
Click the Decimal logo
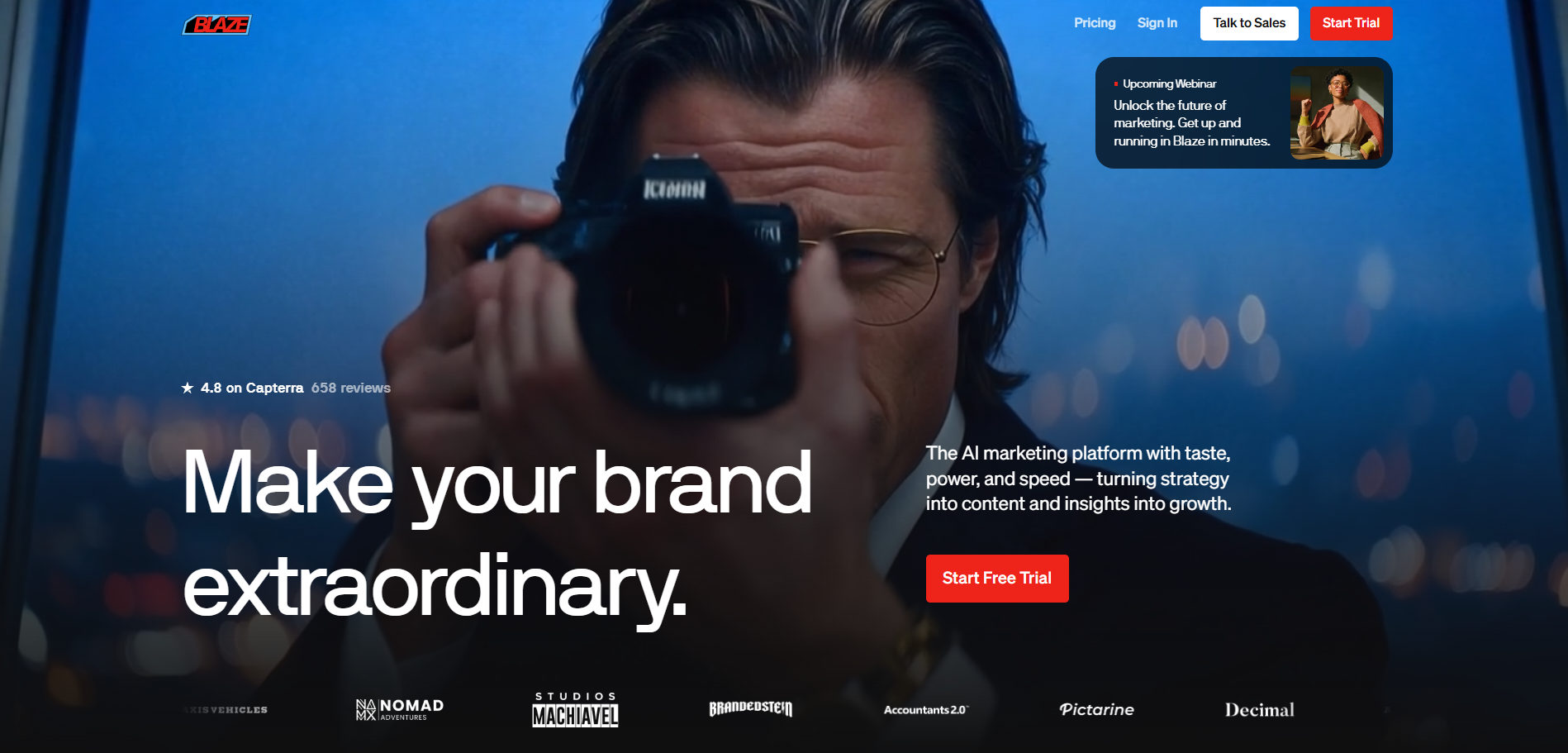point(1260,710)
